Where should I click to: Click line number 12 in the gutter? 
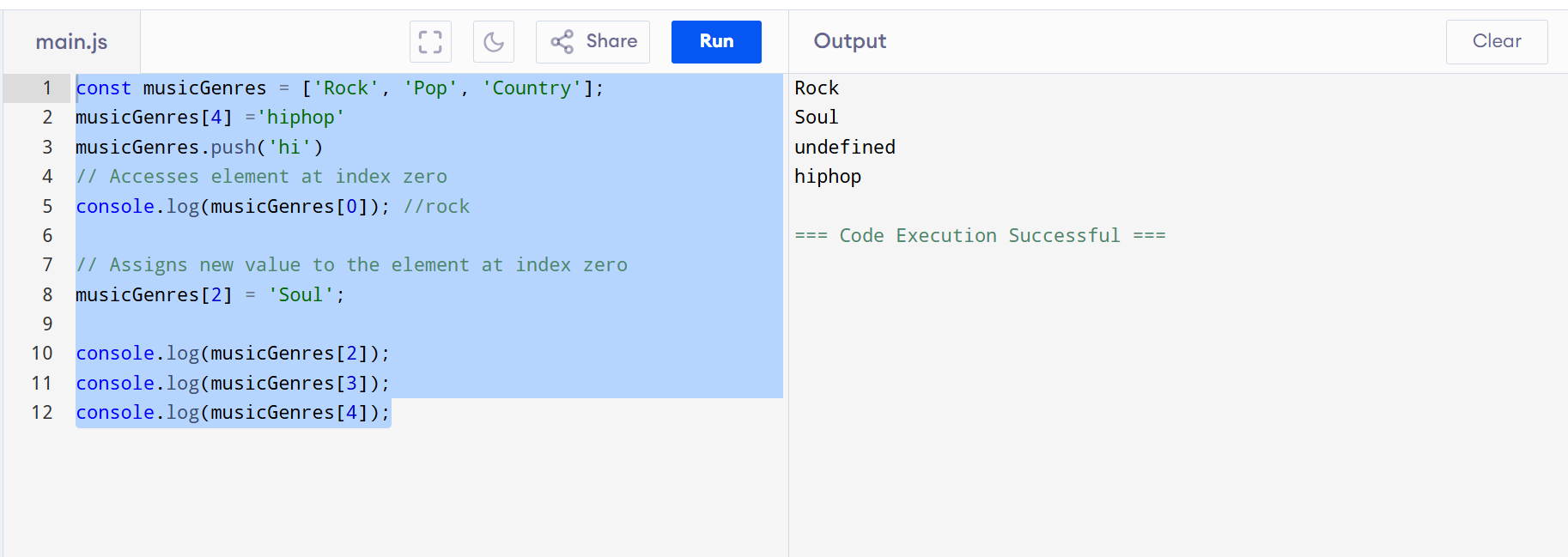[x=42, y=413]
